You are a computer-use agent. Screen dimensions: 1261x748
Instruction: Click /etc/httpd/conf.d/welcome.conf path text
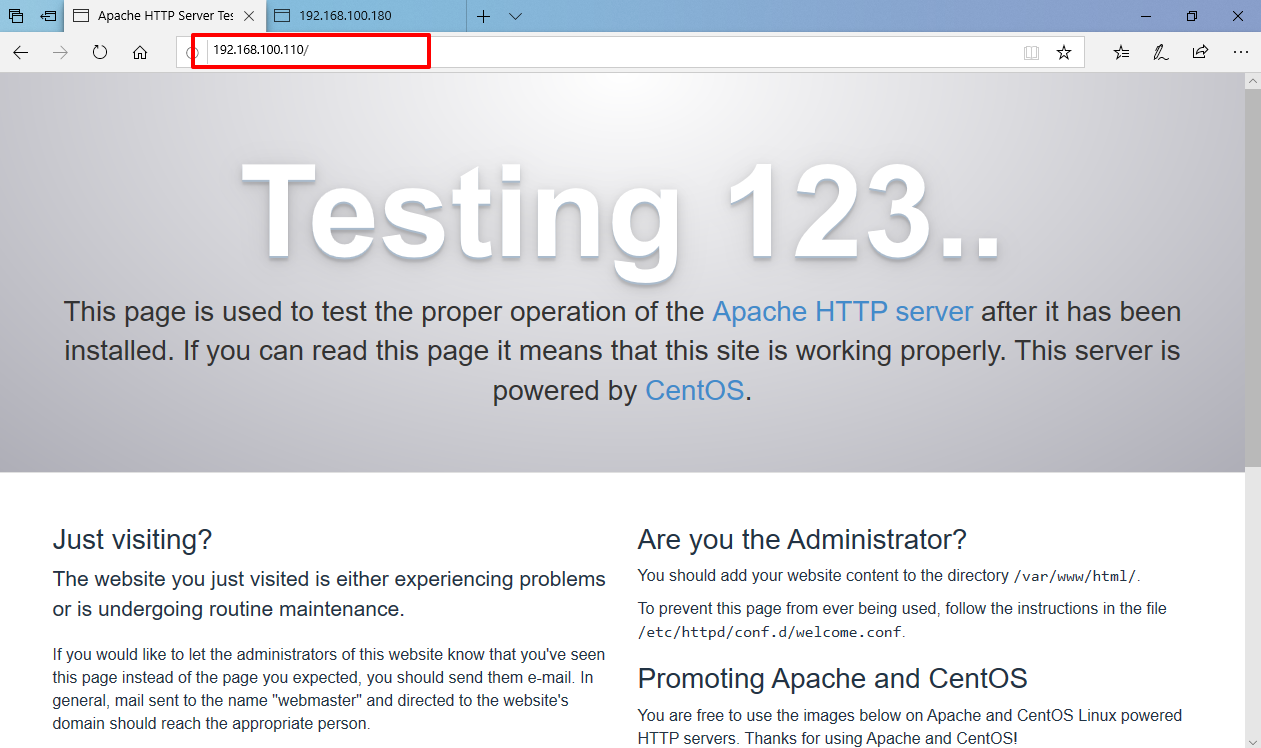(770, 632)
